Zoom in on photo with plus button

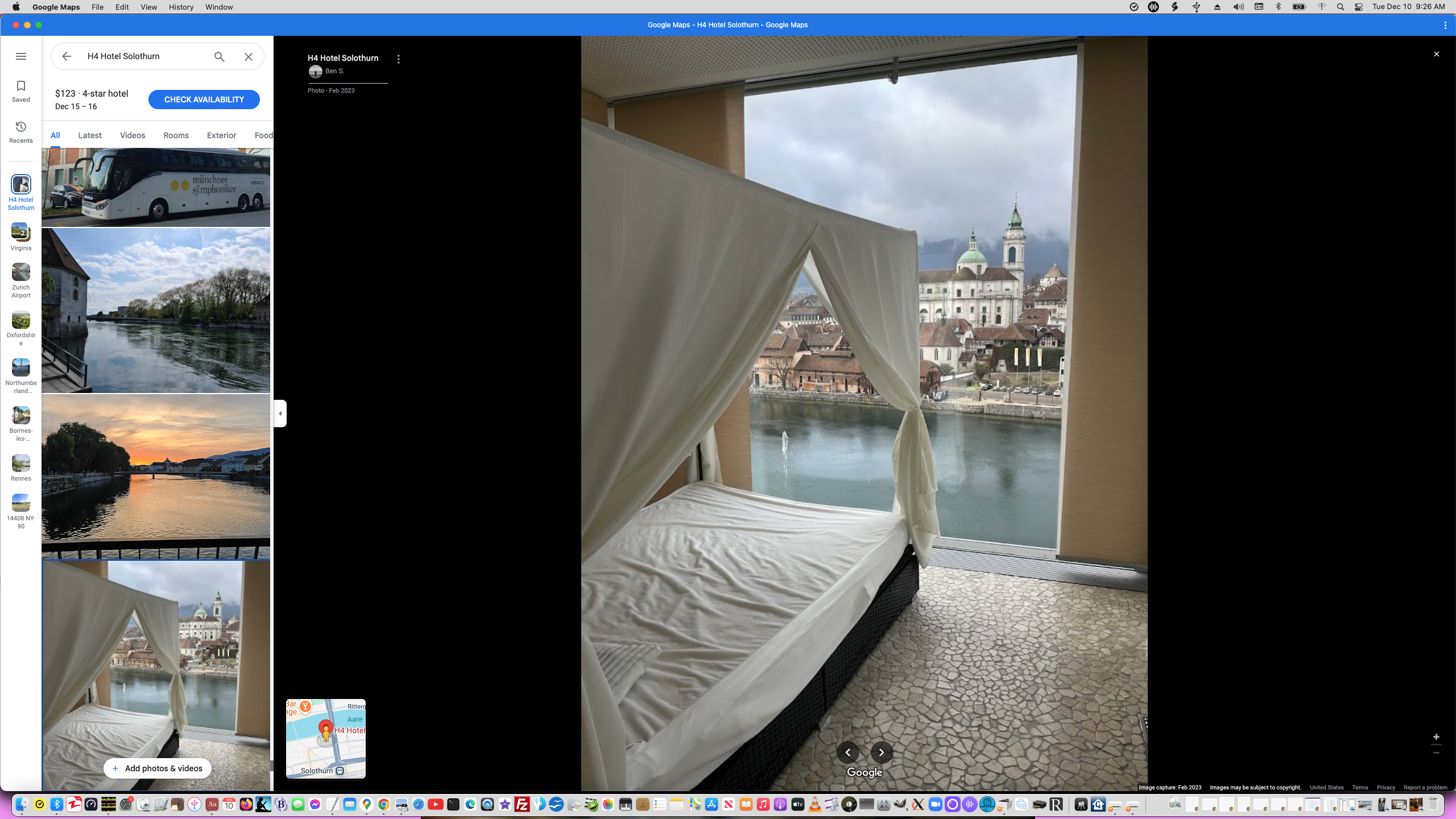pos(1436,737)
